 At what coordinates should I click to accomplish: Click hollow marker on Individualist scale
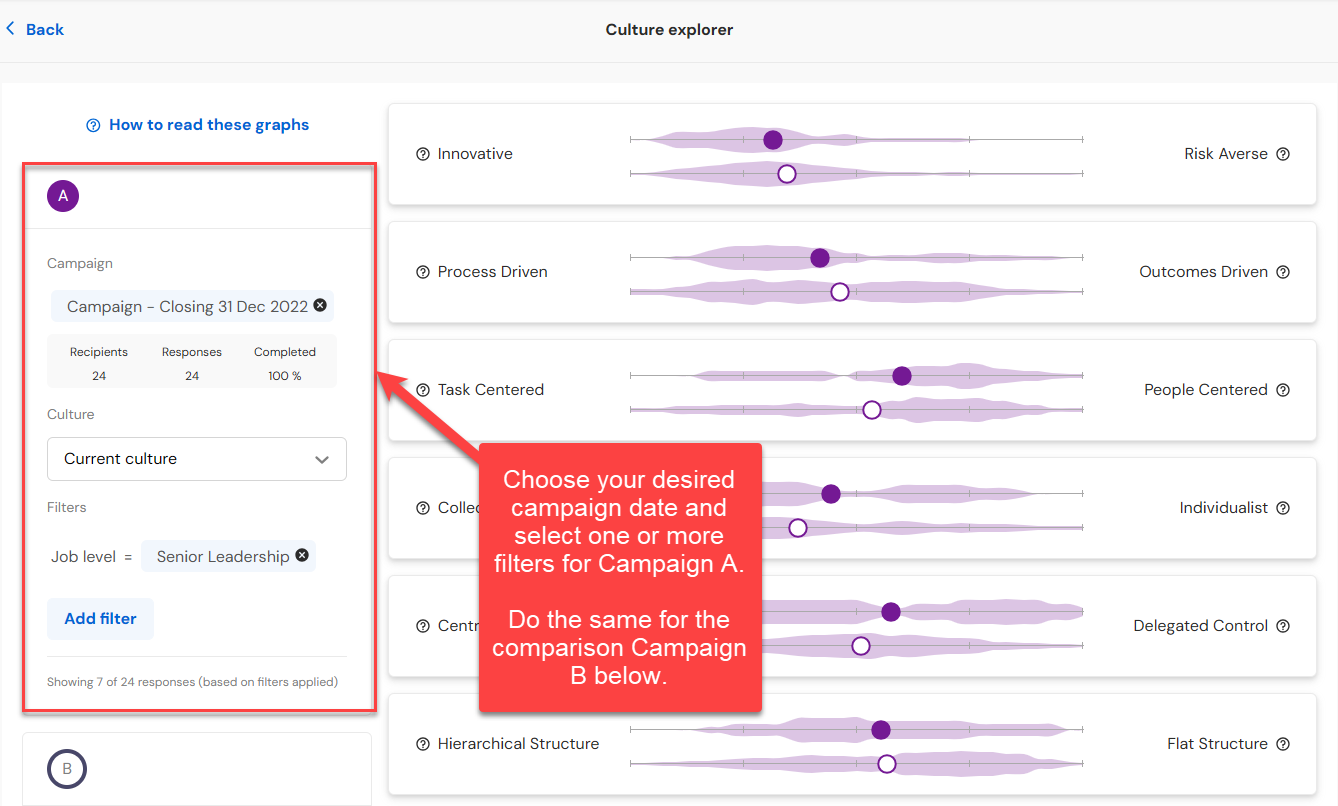click(x=798, y=528)
